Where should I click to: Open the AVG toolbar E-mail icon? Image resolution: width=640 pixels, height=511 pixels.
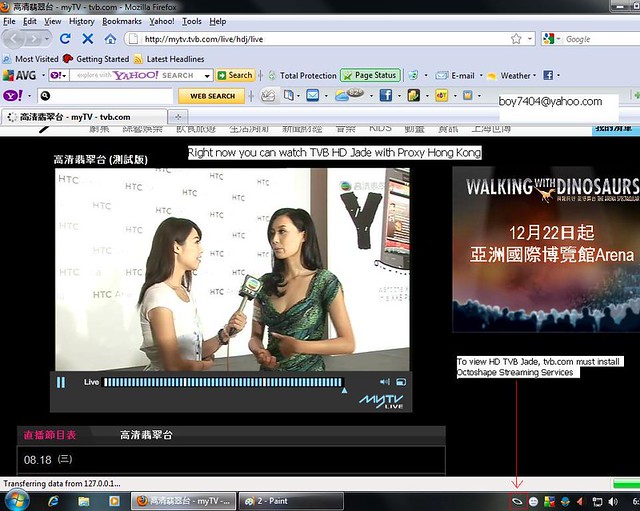pyautogui.click(x=455, y=76)
